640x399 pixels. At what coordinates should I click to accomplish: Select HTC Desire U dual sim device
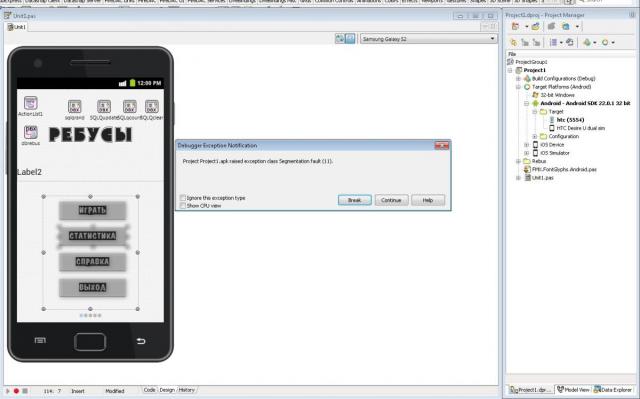(580, 128)
